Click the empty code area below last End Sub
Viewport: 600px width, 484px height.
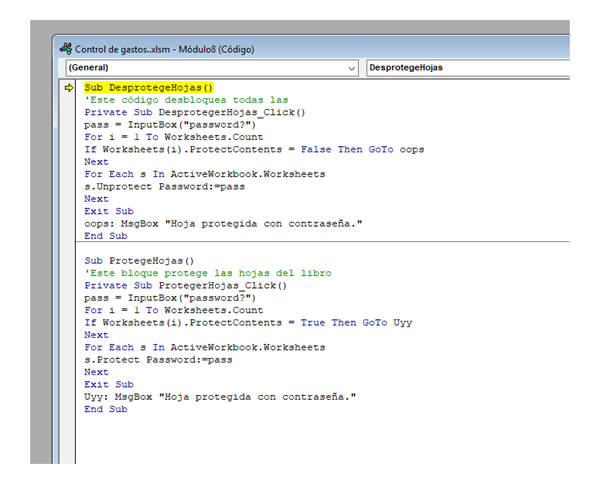point(300,440)
